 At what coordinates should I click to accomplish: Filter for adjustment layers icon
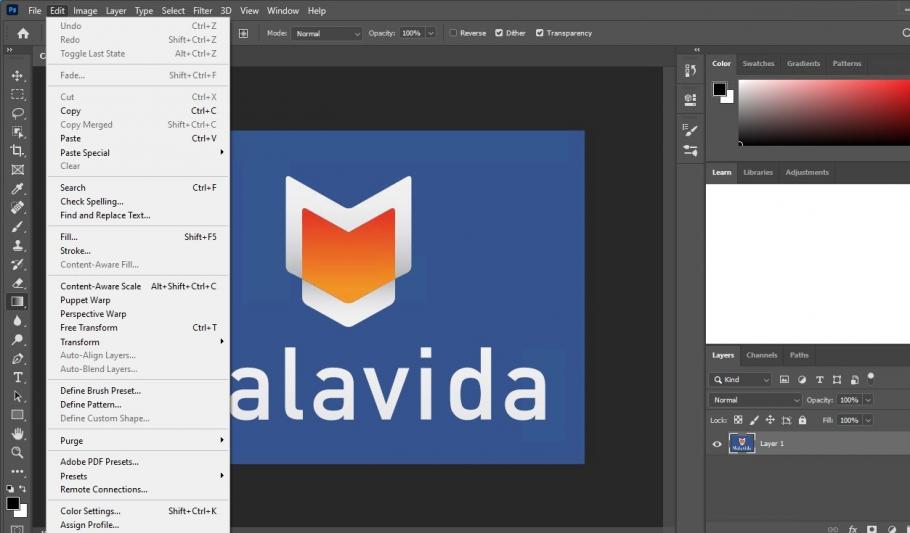coord(802,380)
